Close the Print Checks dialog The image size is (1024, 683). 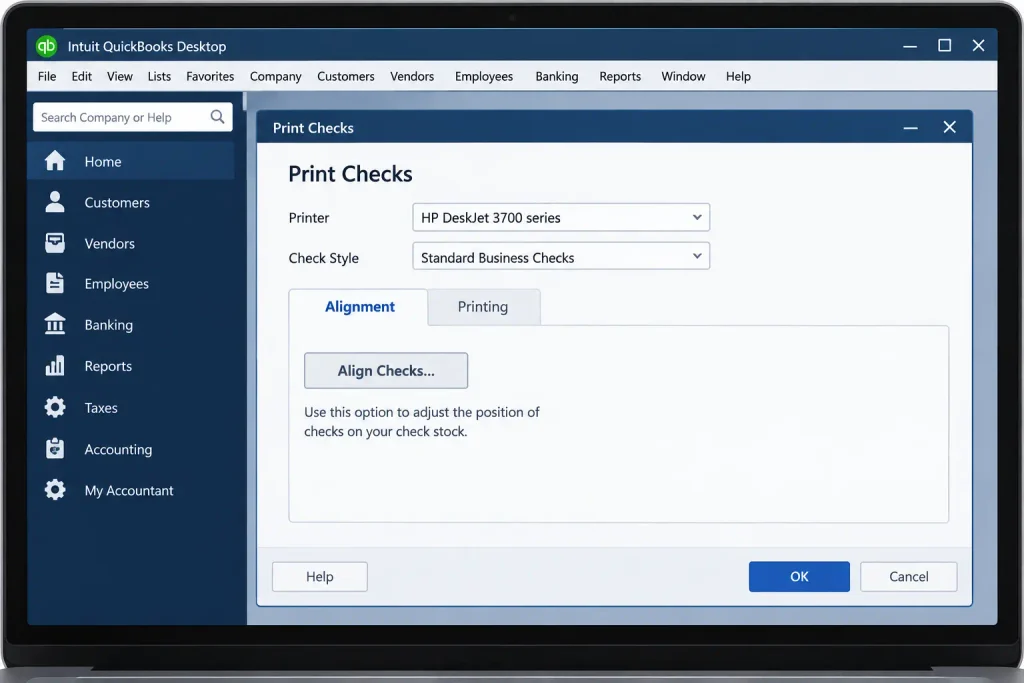(950, 127)
